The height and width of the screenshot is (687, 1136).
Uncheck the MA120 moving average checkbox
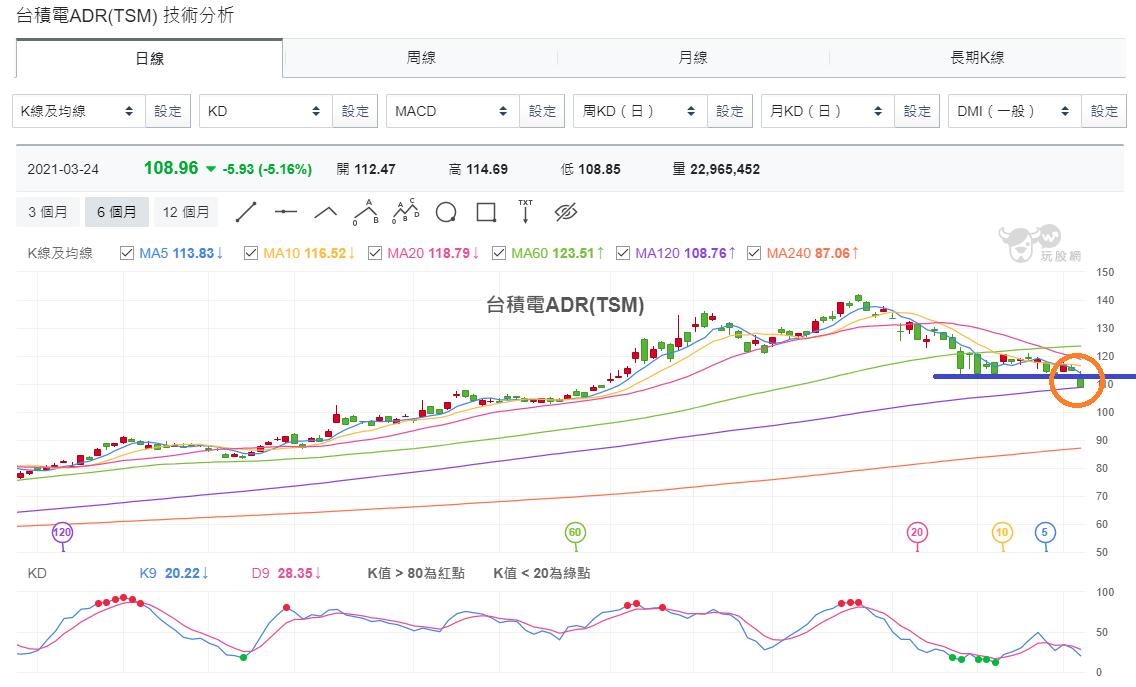622,253
